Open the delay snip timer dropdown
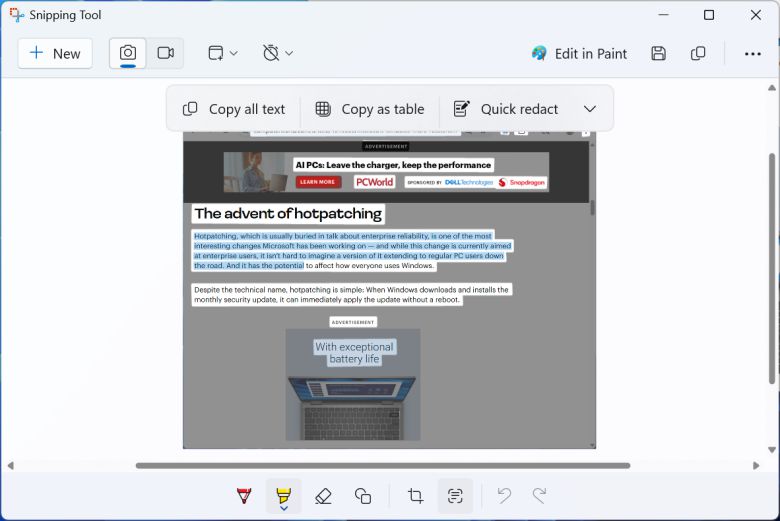Screen dimensions: 780x521 (x=278, y=53)
